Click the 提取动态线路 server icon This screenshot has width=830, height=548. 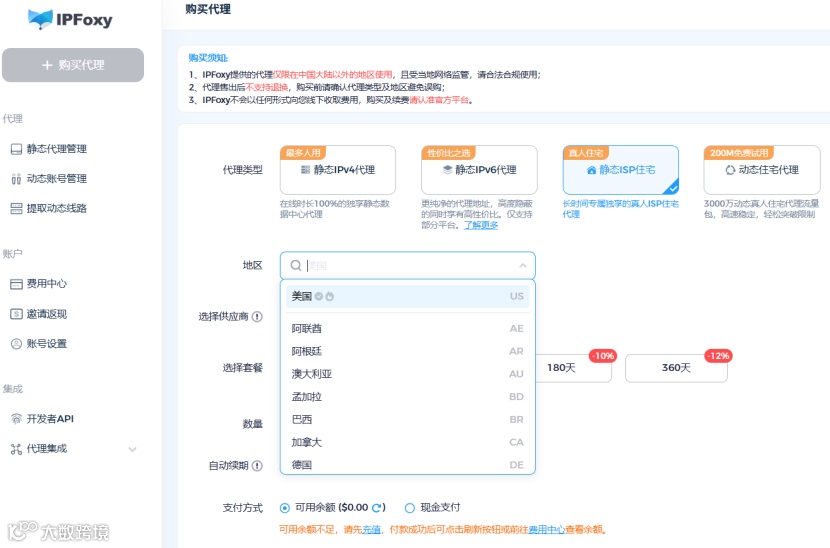[16, 209]
